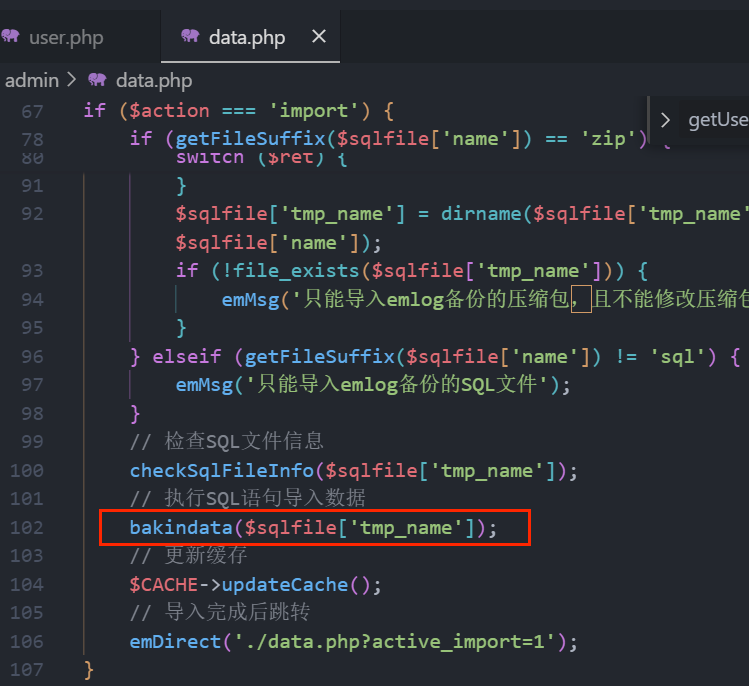Open data.php breadcrumb dropdown

[153, 80]
